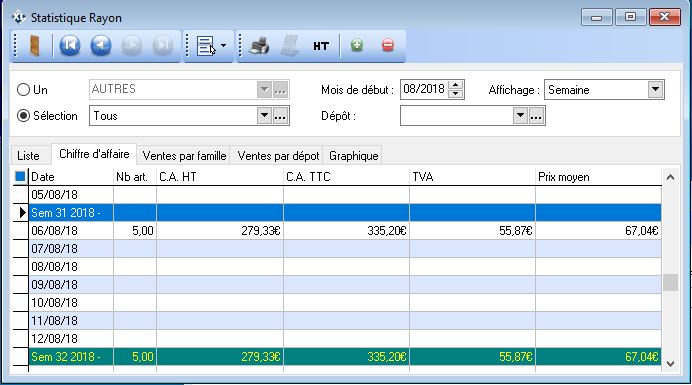
Task: Click the C.A. TTC column header
Action: coord(346,177)
